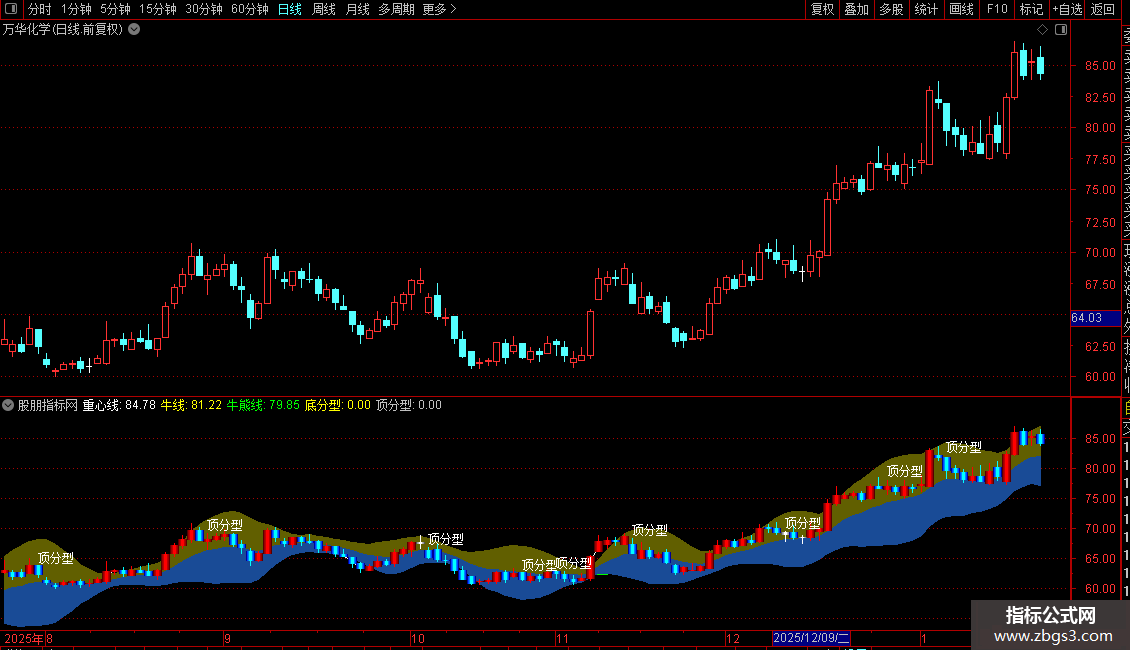
Task: Select the 日线 daily chart tab
Action: (x=290, y=9)
